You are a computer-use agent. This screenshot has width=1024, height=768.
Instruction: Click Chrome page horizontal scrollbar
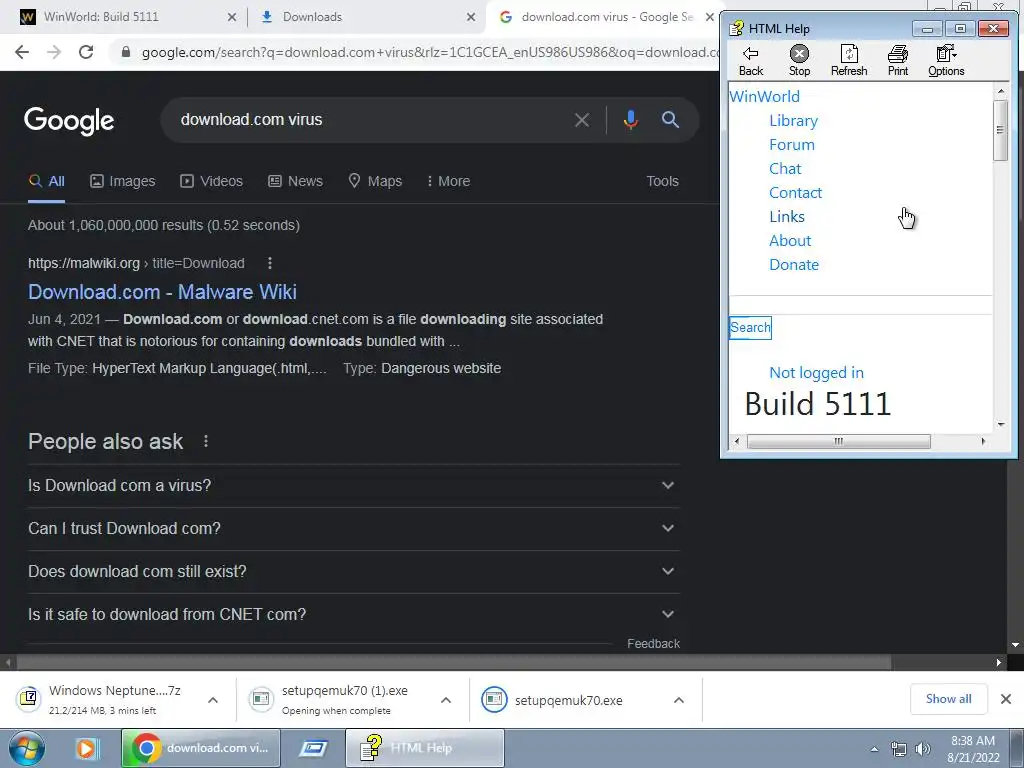click(x=454, y=662)
